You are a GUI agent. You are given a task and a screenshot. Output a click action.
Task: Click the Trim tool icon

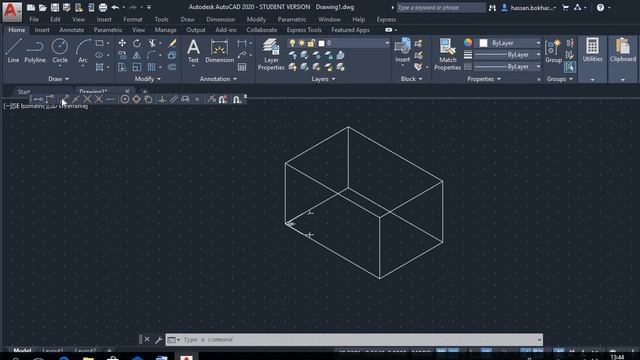(x=152, y=43)
